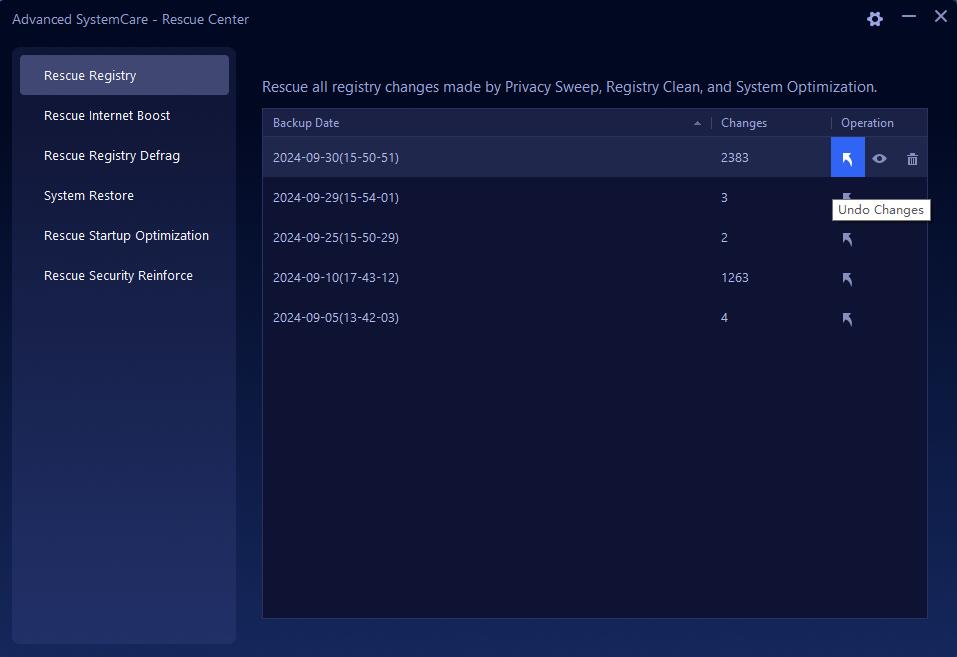Click the 2383 changes value

pos(734,158)
